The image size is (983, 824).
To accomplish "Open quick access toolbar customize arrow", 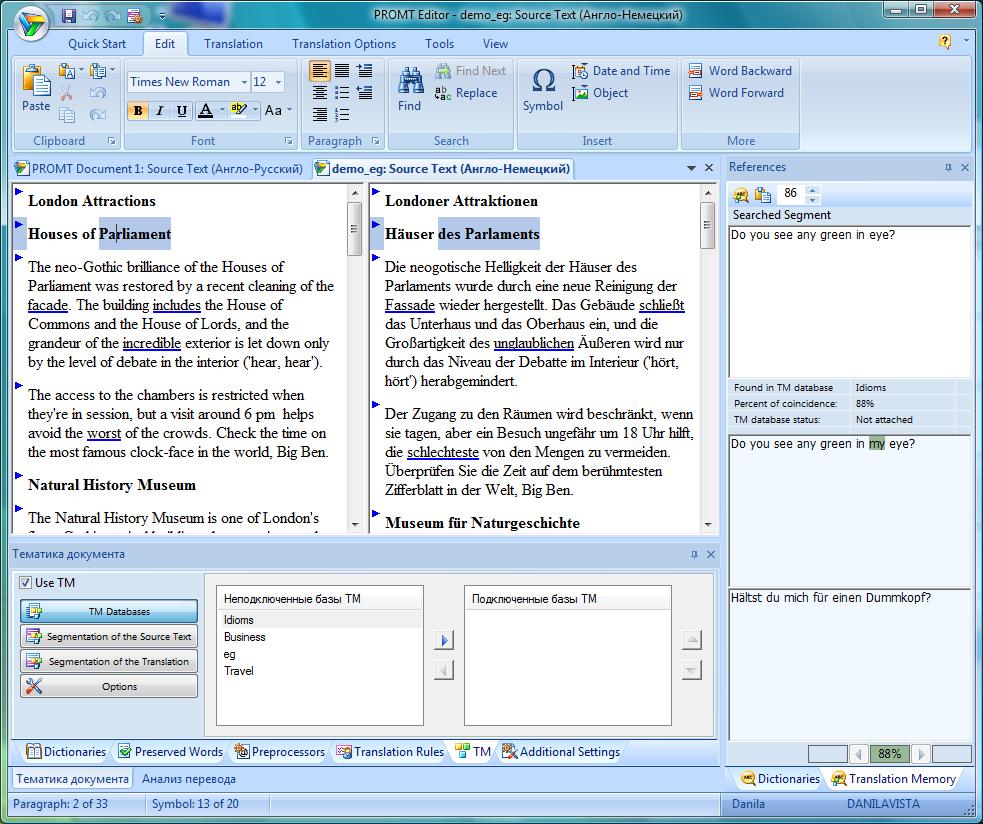I will pyautogui.click(x=162, y=16).
